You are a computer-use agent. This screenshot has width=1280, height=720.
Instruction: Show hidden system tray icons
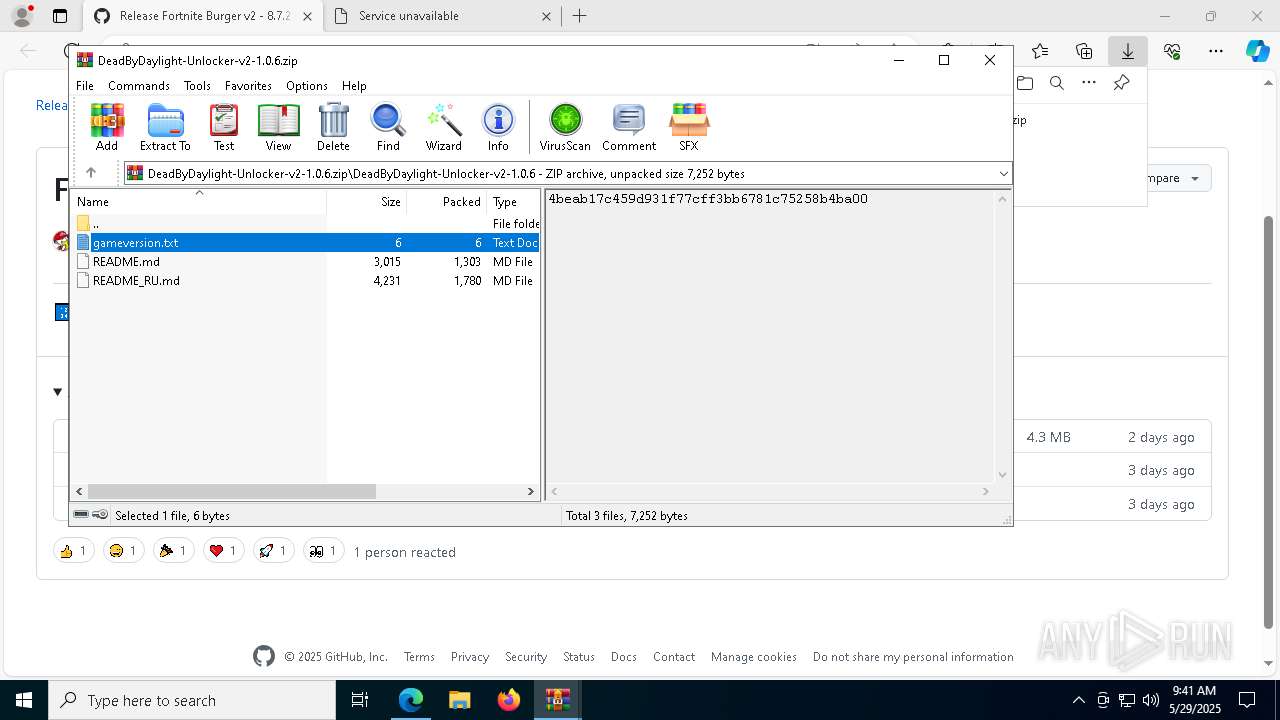coord(1078,700)
